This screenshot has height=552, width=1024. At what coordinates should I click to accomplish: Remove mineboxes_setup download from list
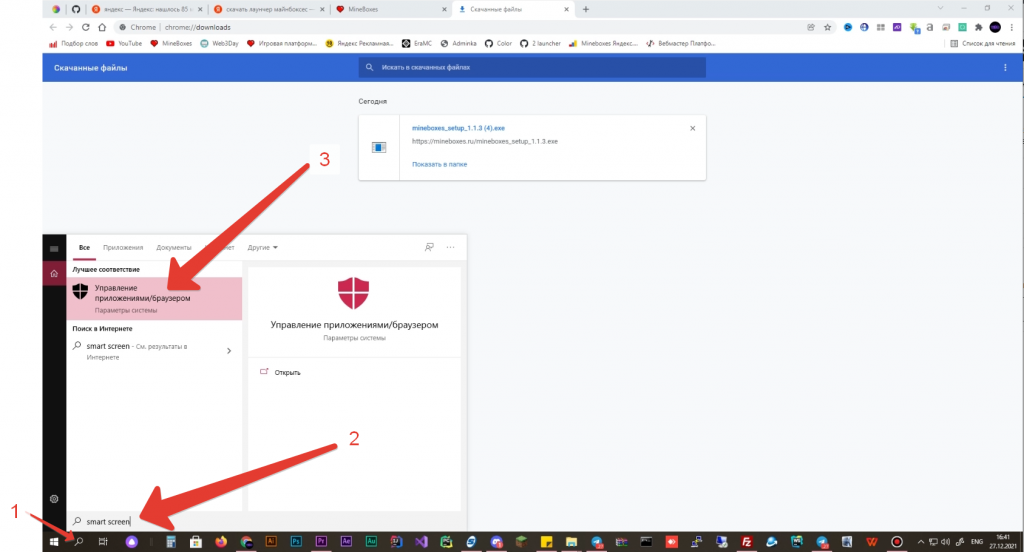[693, 128]
